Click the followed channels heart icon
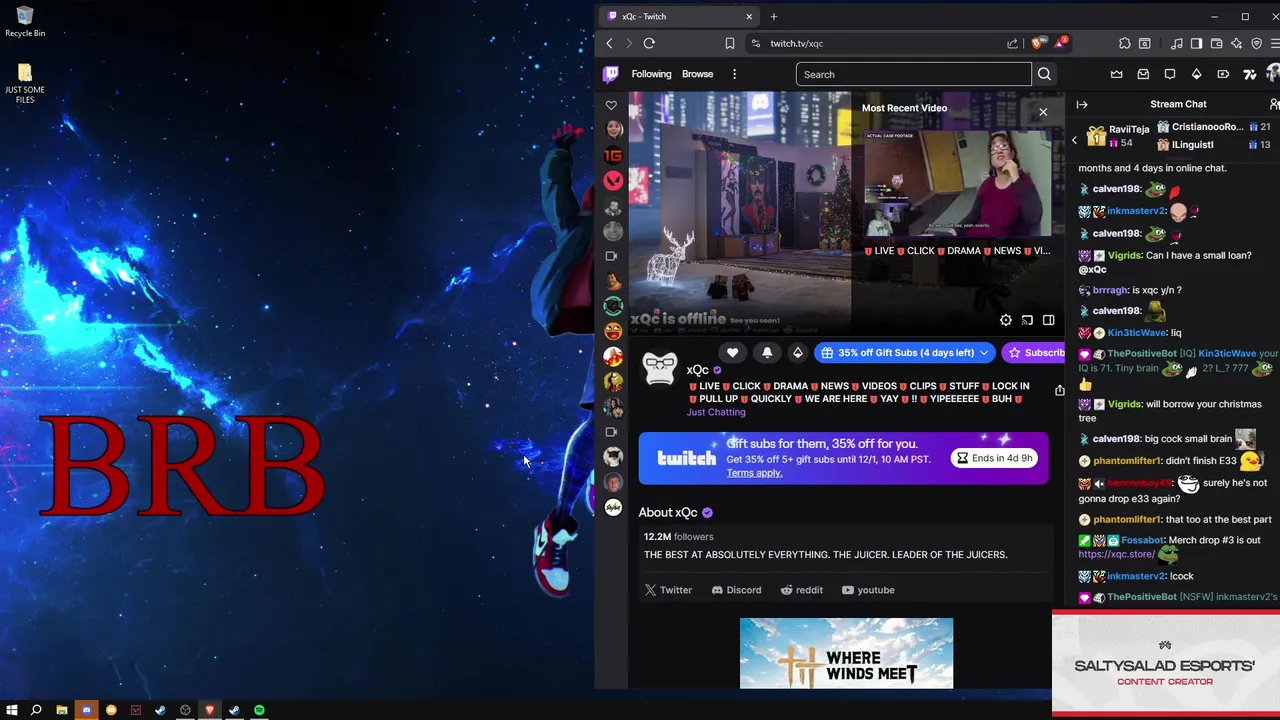The width and height of the screenshot is (1280, 720). (611, 105)
